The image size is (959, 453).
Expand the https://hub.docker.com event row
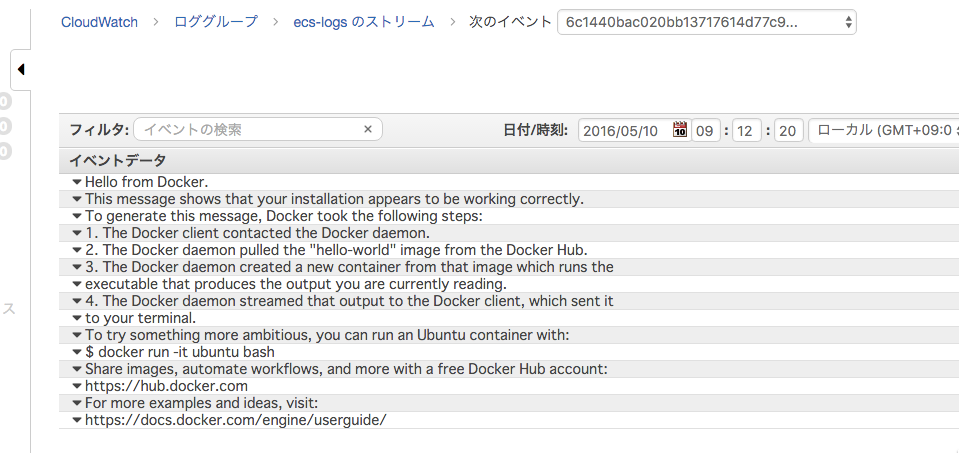coord(77,386)
